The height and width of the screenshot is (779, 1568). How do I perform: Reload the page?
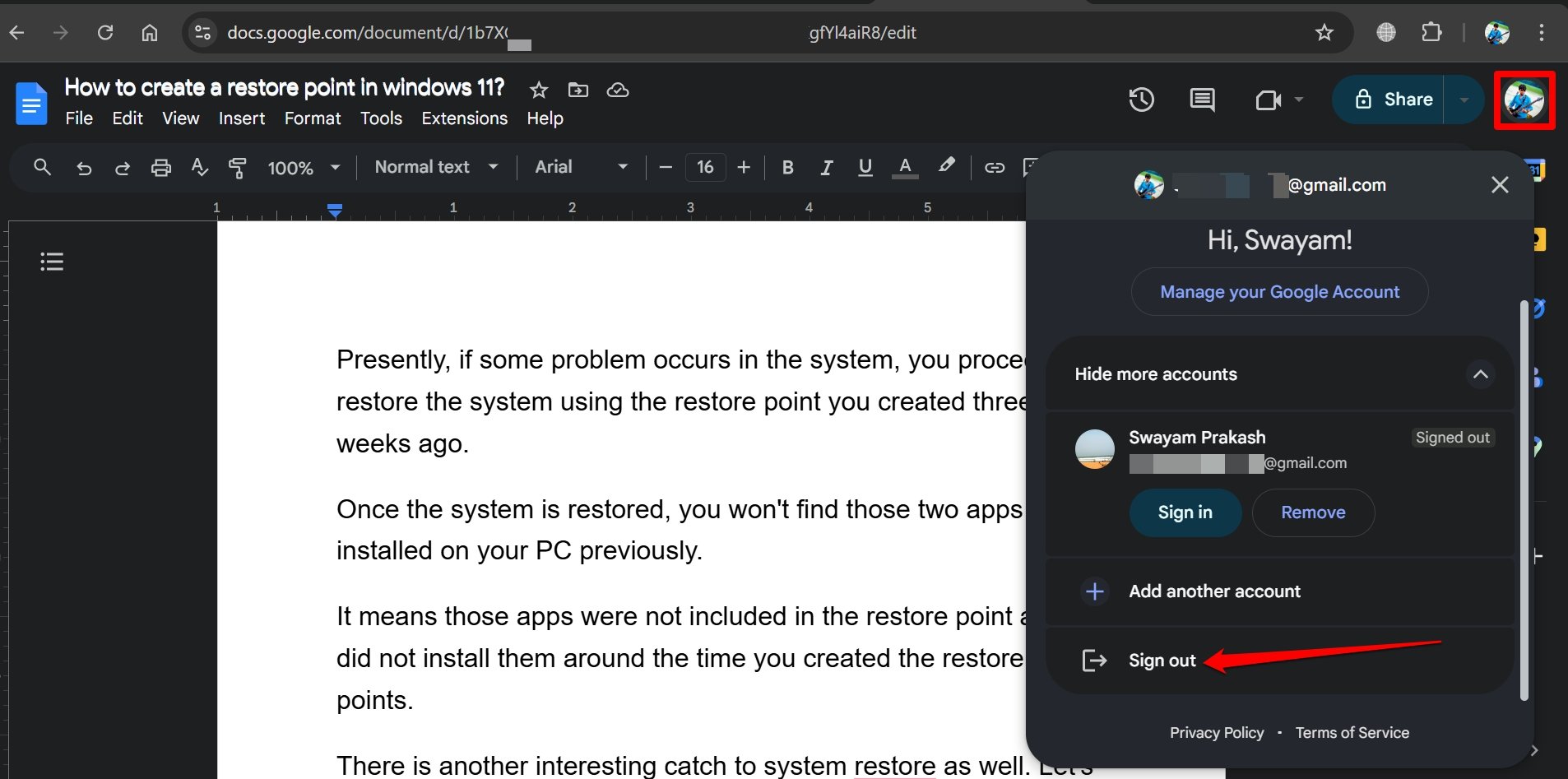[104, 33]
